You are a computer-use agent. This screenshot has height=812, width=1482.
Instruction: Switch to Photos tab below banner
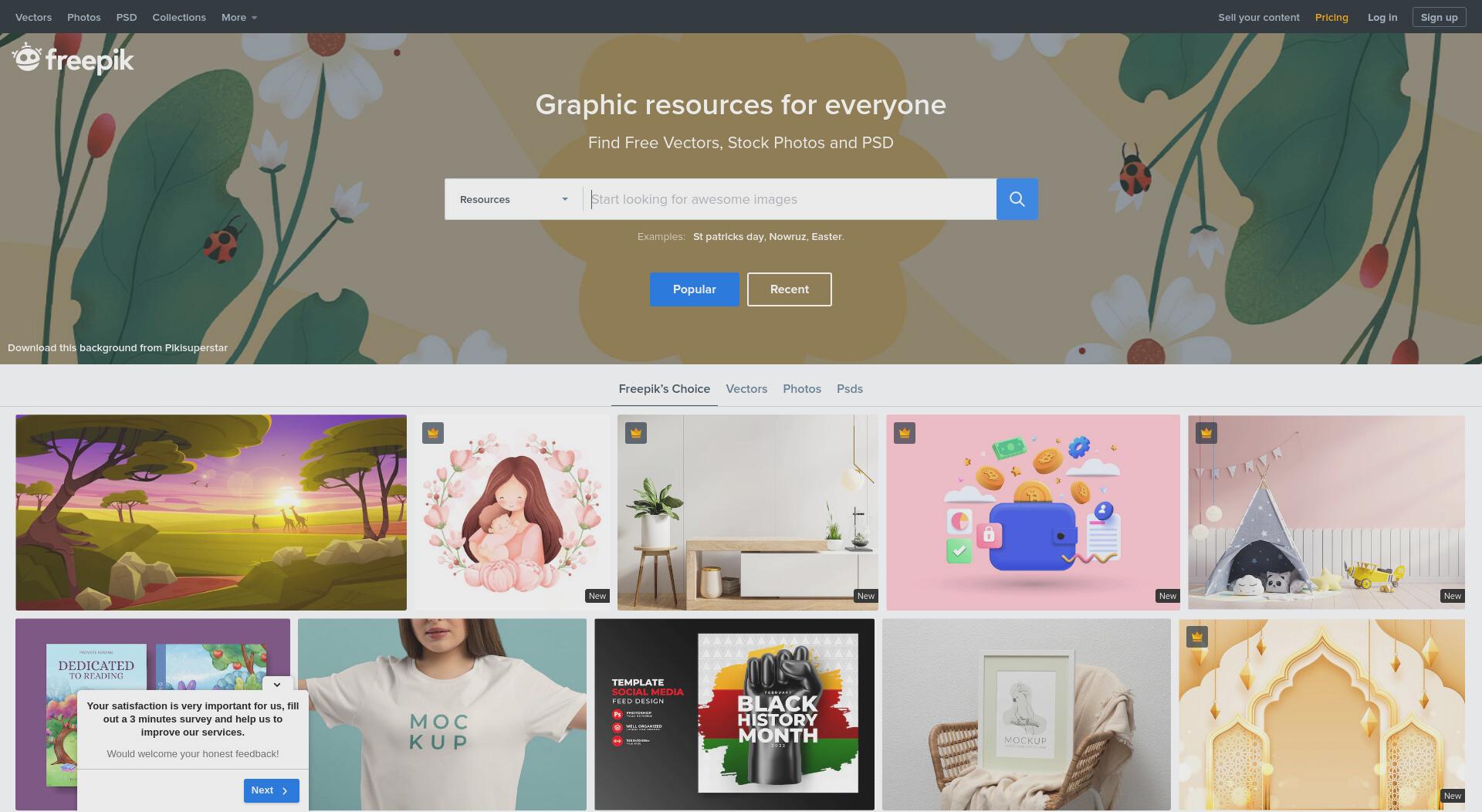(x=802, y=389)
